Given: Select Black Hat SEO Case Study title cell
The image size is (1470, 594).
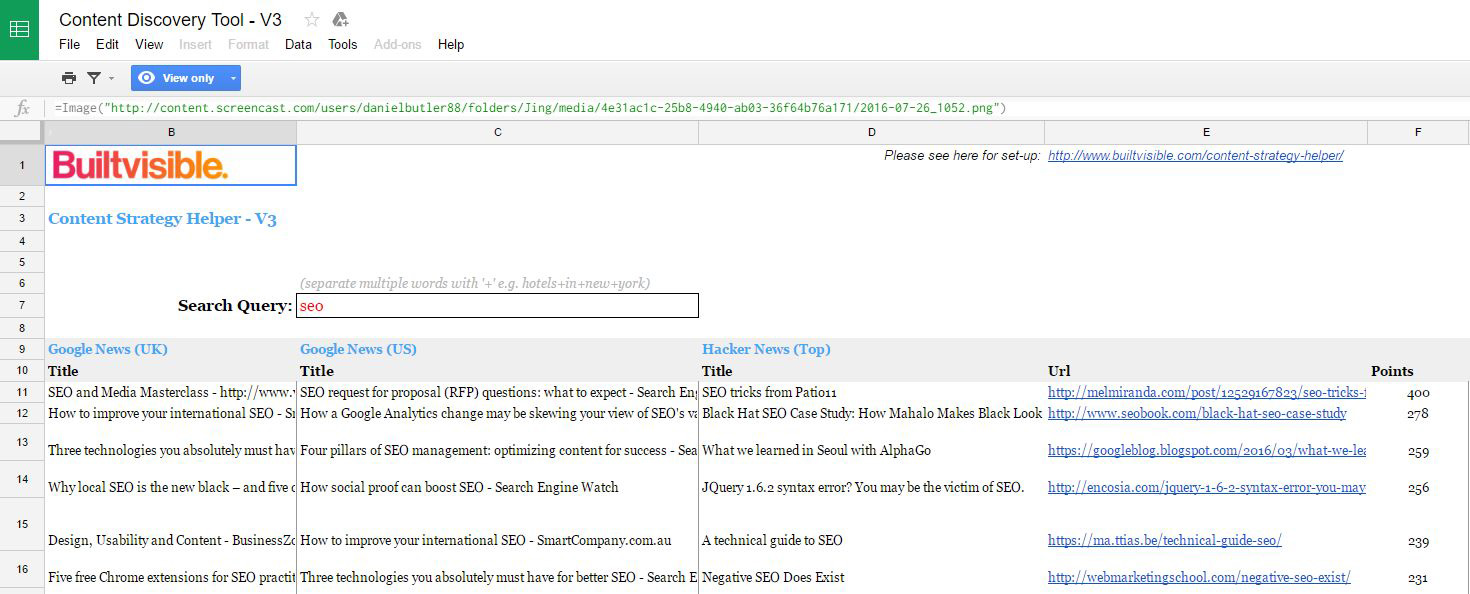Looking at the screenshot, I should click(x=871, y=413).
